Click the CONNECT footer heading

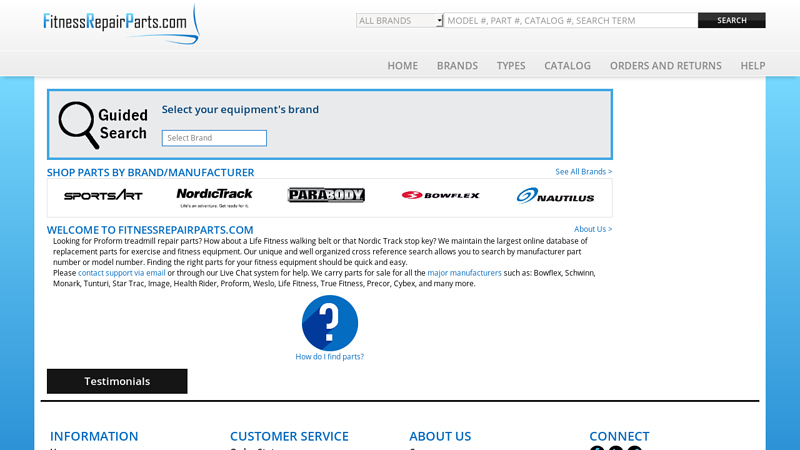(619, 436)
